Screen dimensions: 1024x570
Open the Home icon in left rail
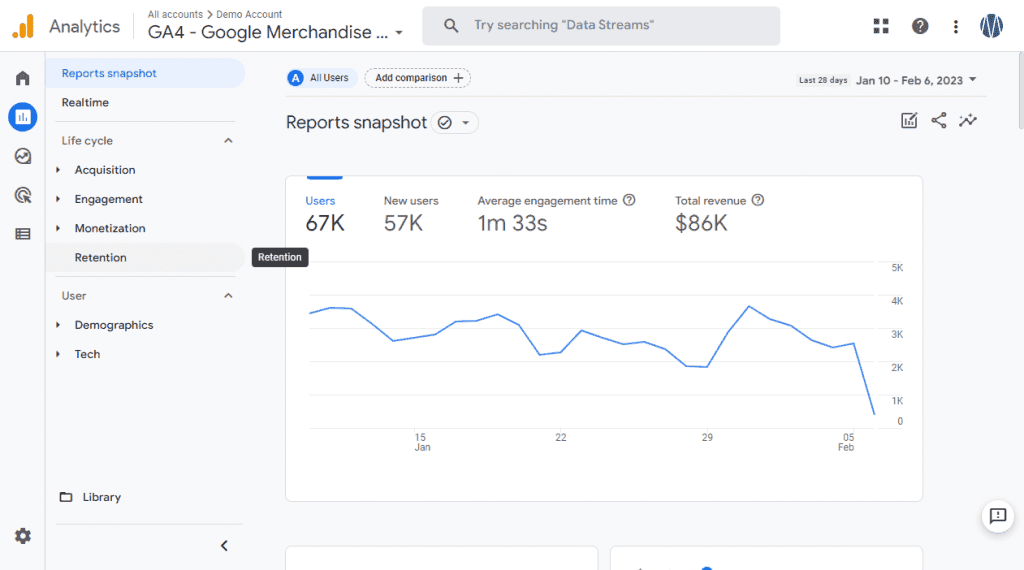point(22,78)
